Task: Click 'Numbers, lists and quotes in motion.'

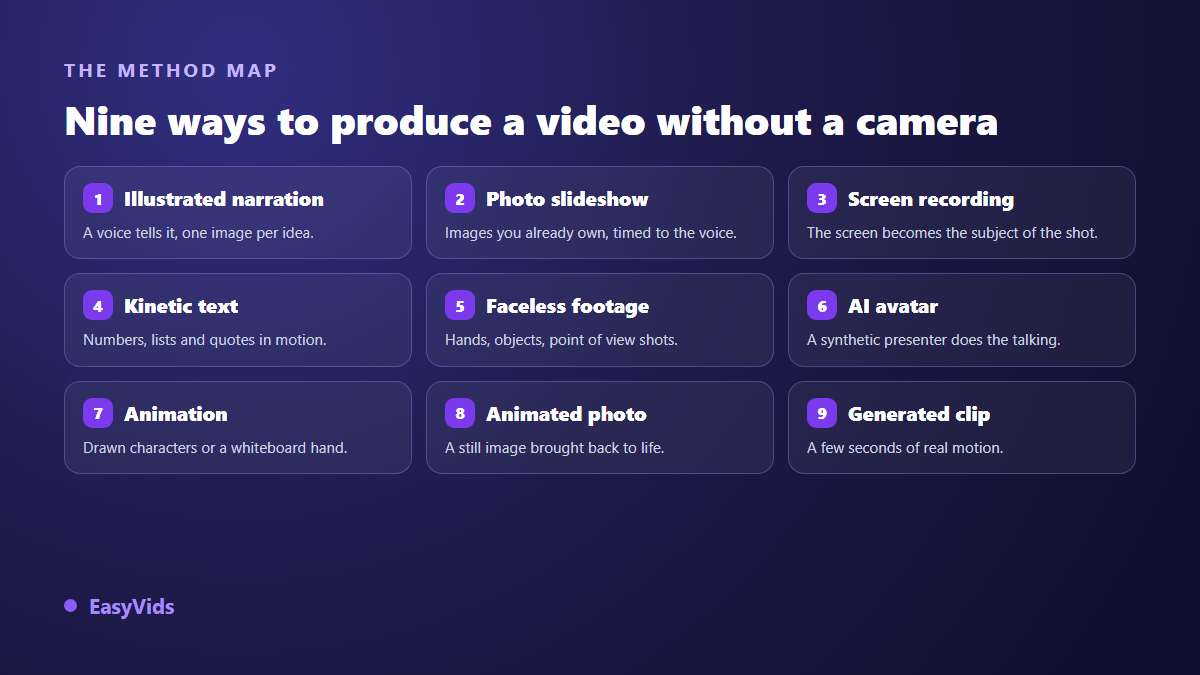Action: click(205, 340)
